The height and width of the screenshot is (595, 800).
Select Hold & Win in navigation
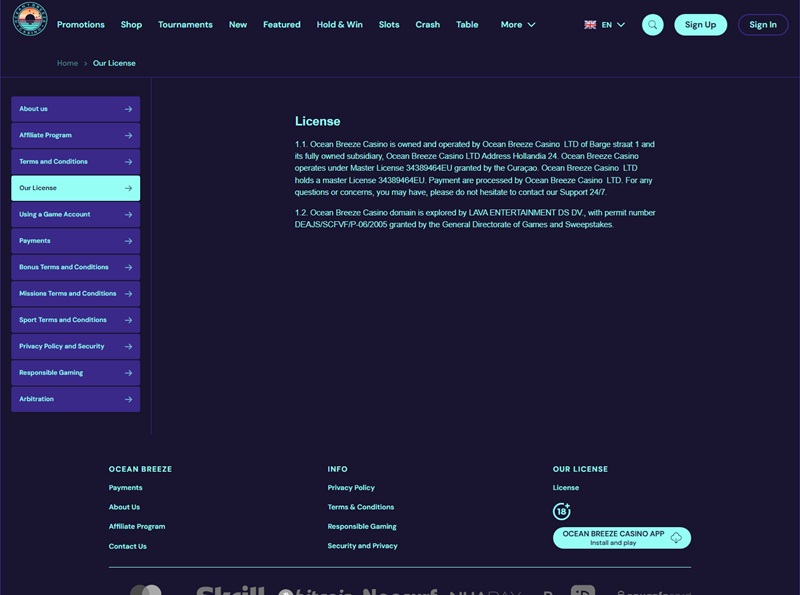[x=339, y=24]
